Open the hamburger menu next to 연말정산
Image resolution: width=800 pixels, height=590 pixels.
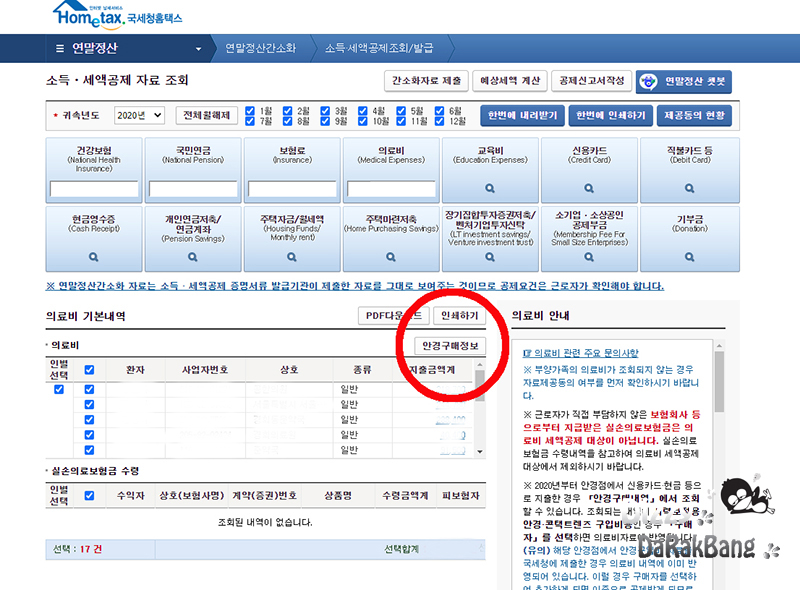[60, 48]
